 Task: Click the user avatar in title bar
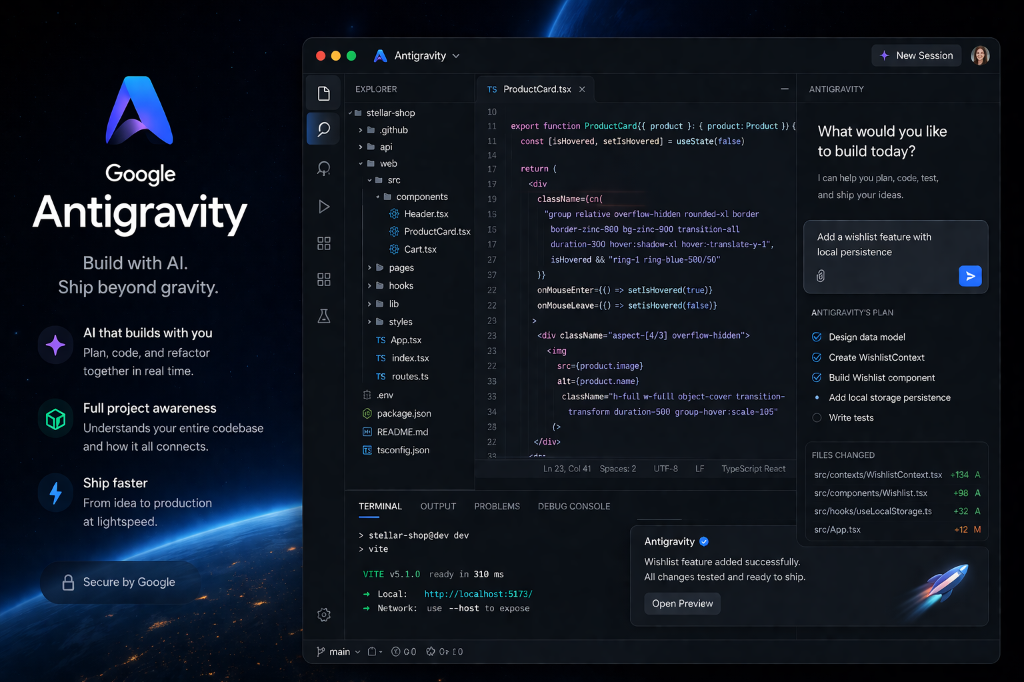[x=980, y=56]
